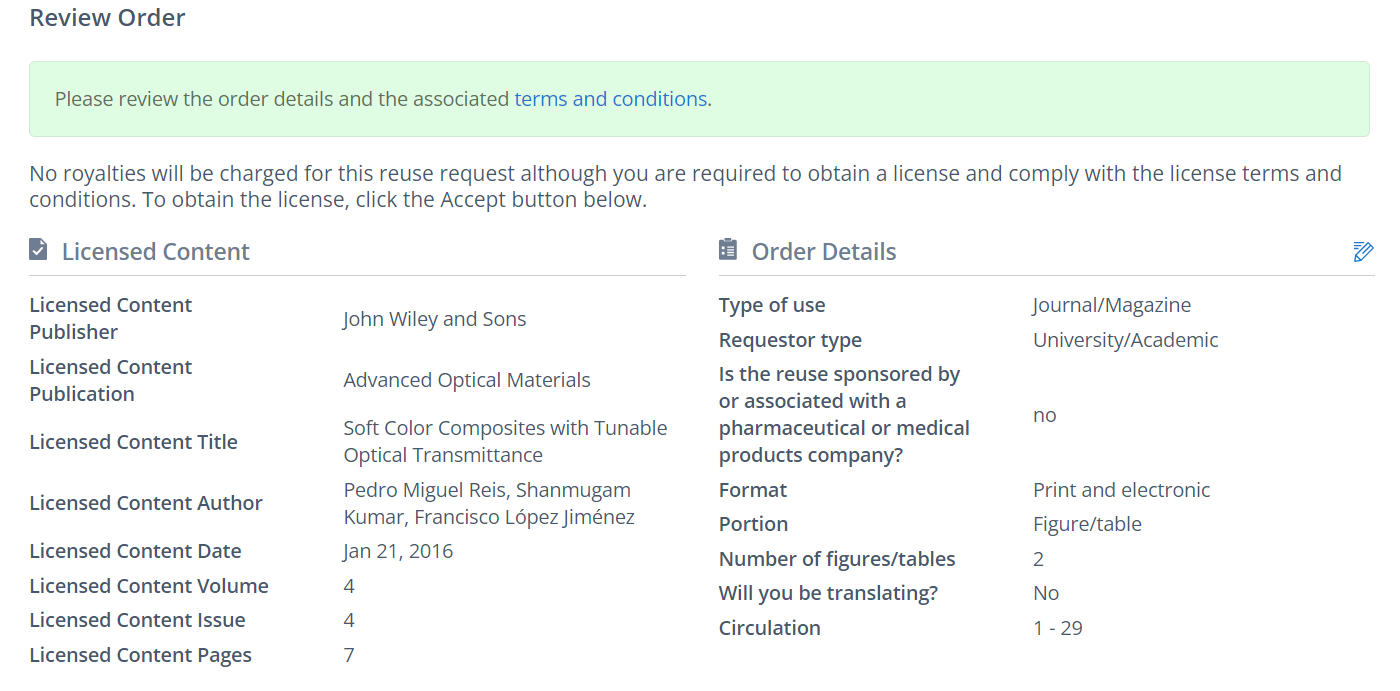The image size is (1400, 691).
Task: Click the Will you be translating label
Action: click(828, 593)
